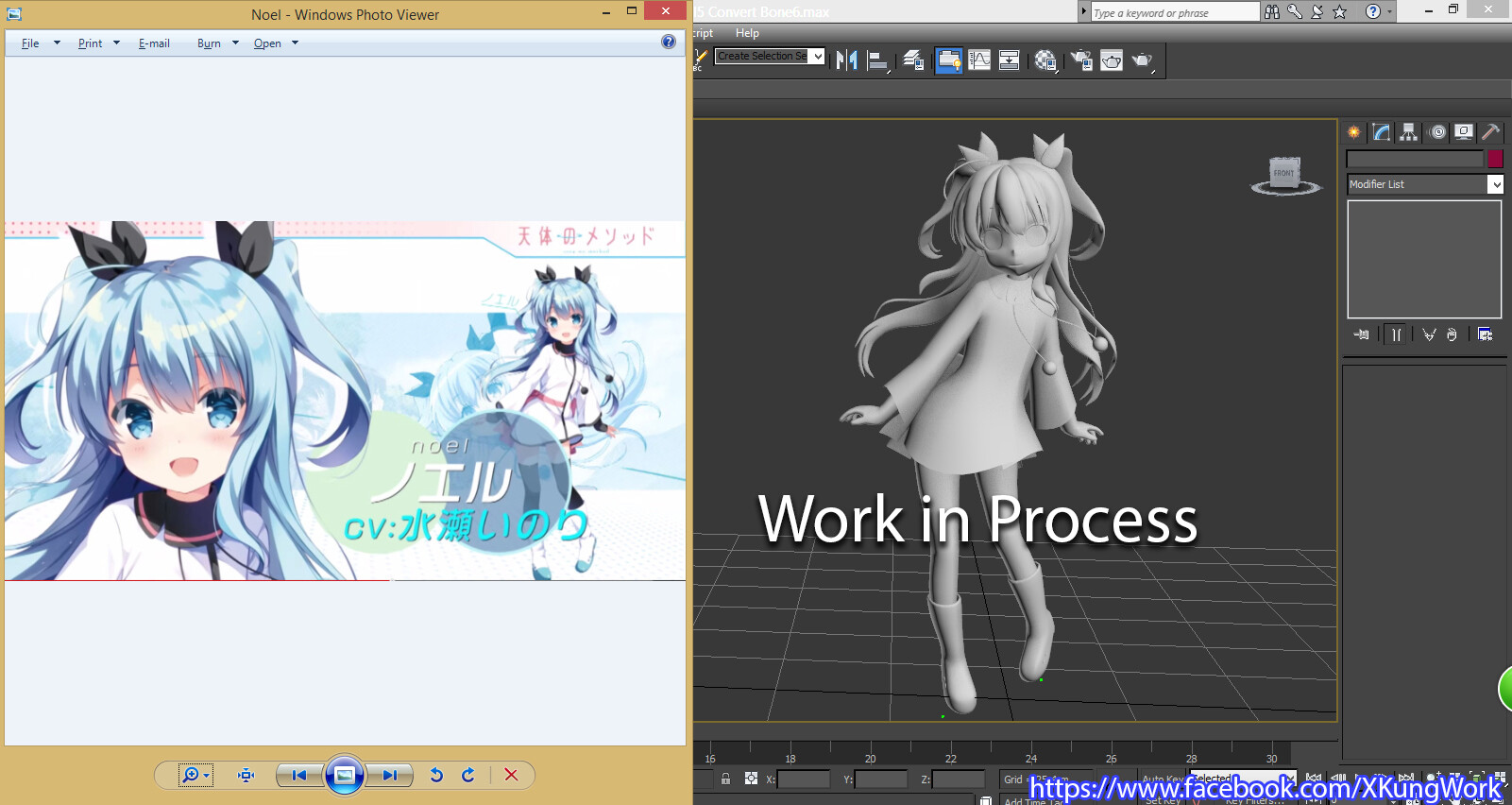Toggle the Selection Lock padlock icon

tap(725, 779)
